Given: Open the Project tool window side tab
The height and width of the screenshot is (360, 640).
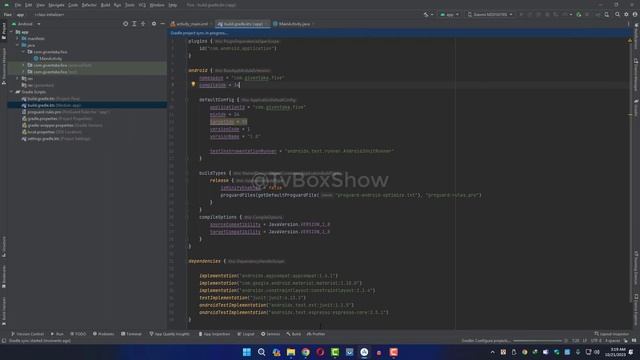Looking at the screenshot, I should pos(4,32).
